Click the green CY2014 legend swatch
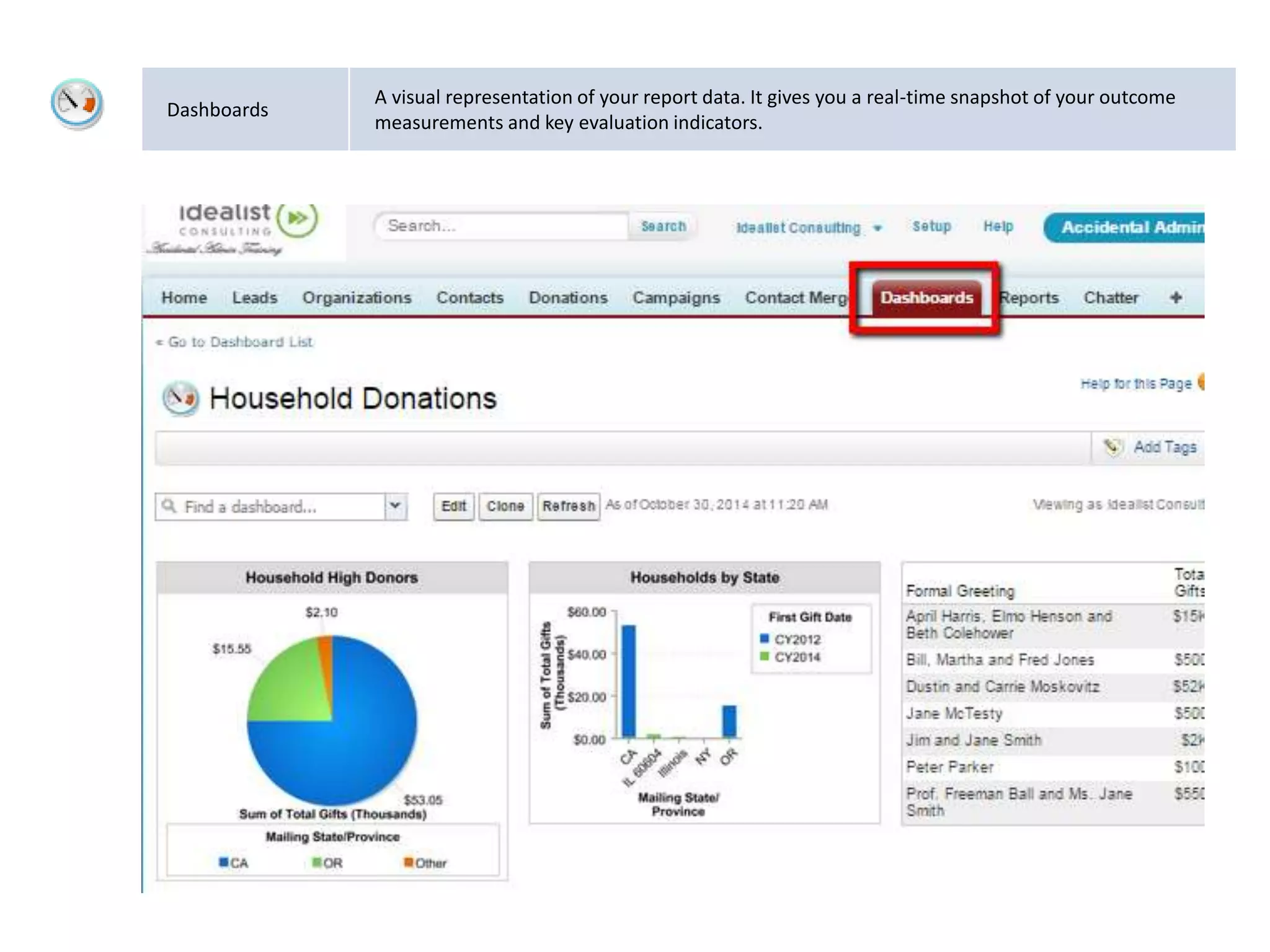The image size is (1270, 952). tap(765, 656)
